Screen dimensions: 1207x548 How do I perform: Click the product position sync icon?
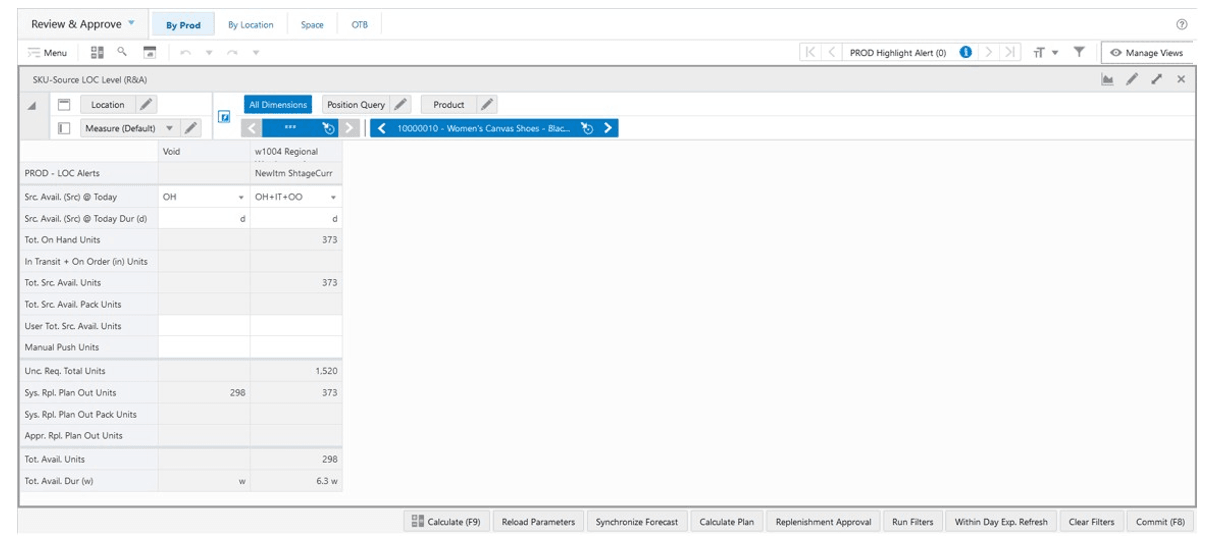[x=588, y=128]
